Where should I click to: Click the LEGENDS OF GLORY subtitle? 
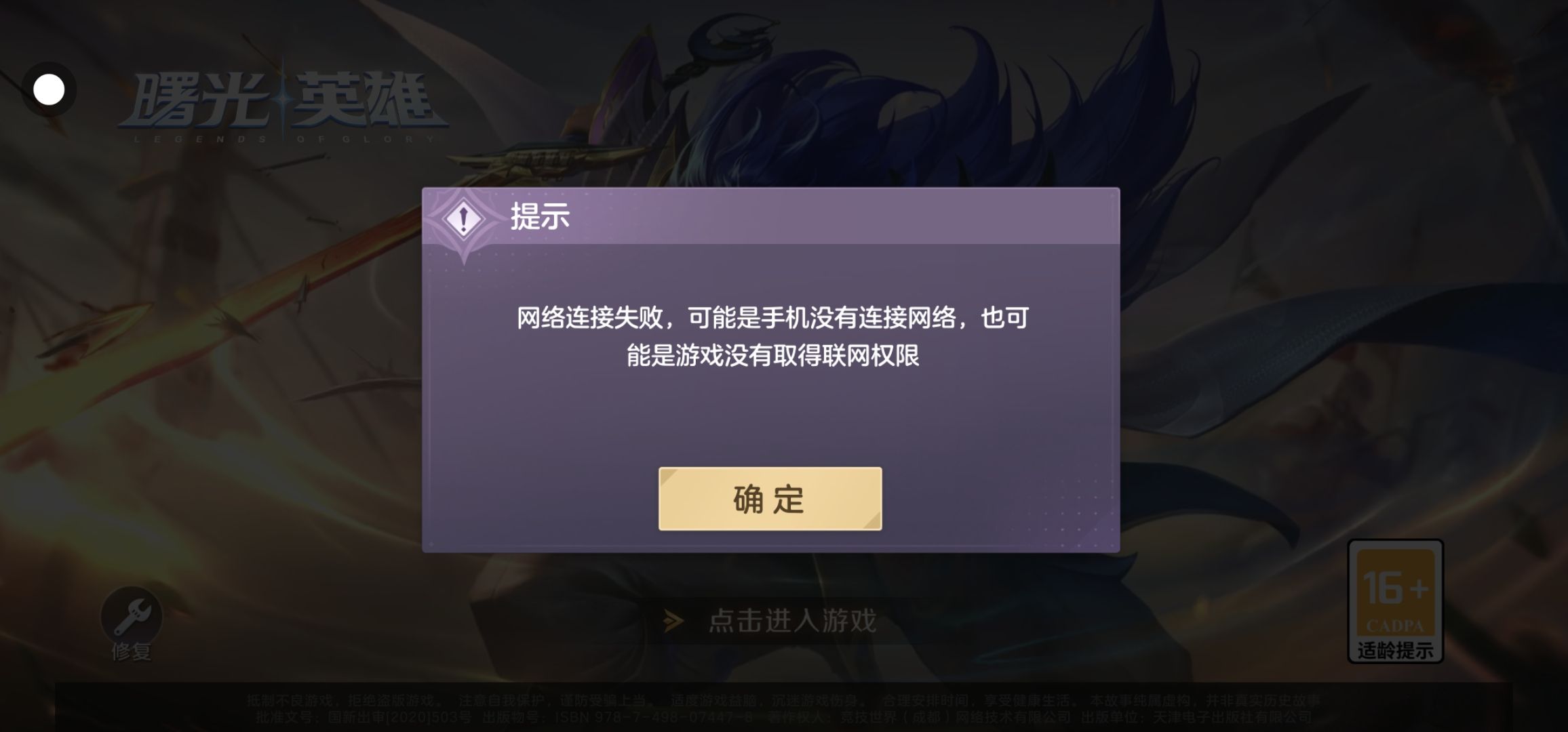point(283,139)
